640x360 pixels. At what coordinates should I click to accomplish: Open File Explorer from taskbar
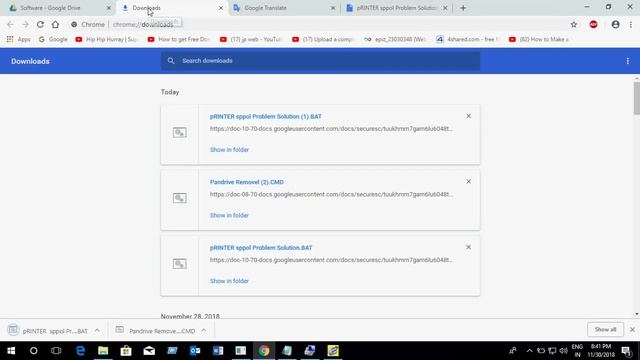pos(103,351)
